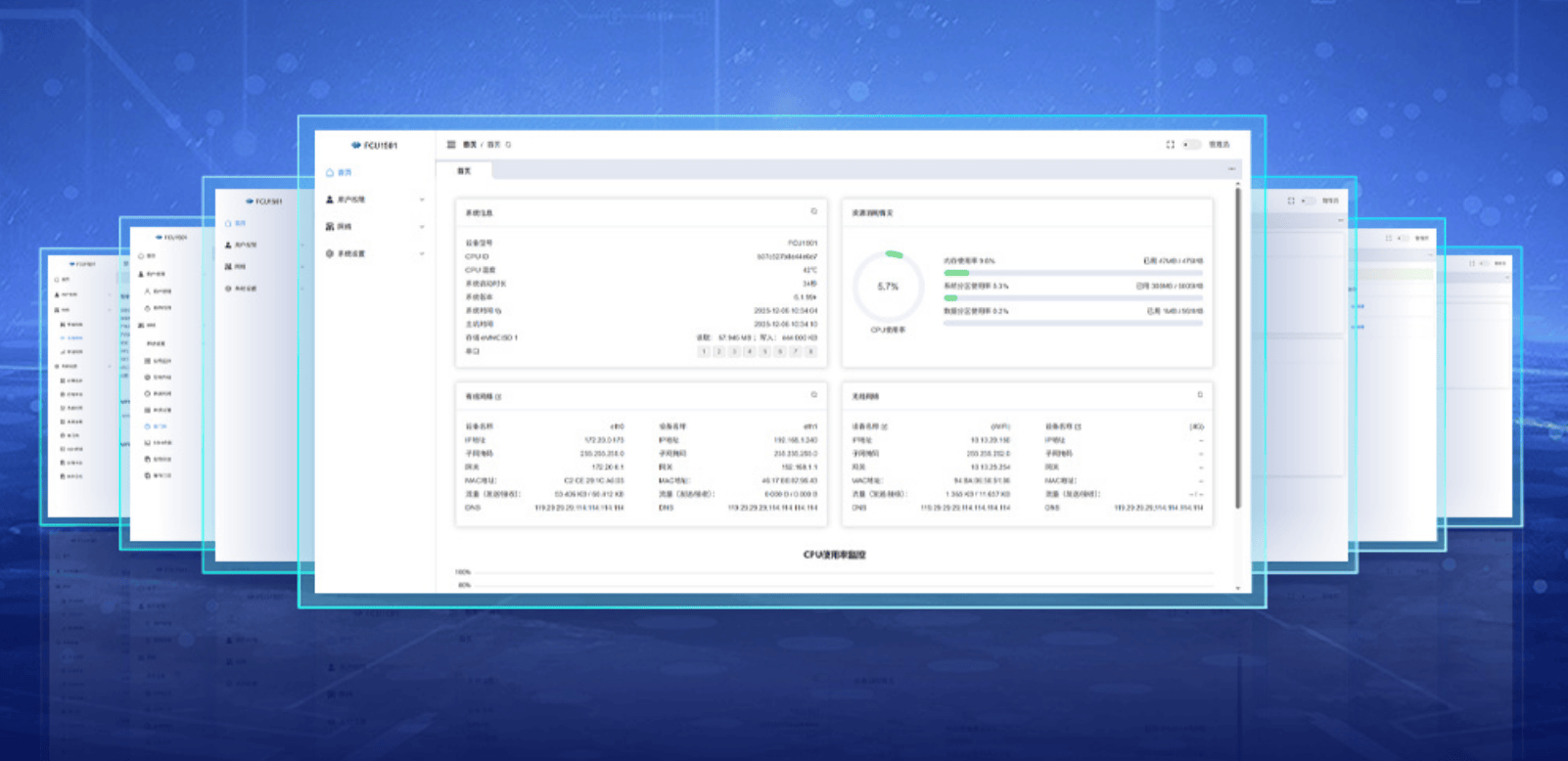Toggle the theme switch beside 管理员
The height and width of the screenshot is (761, 1568).
click(x=1190, y=145)
